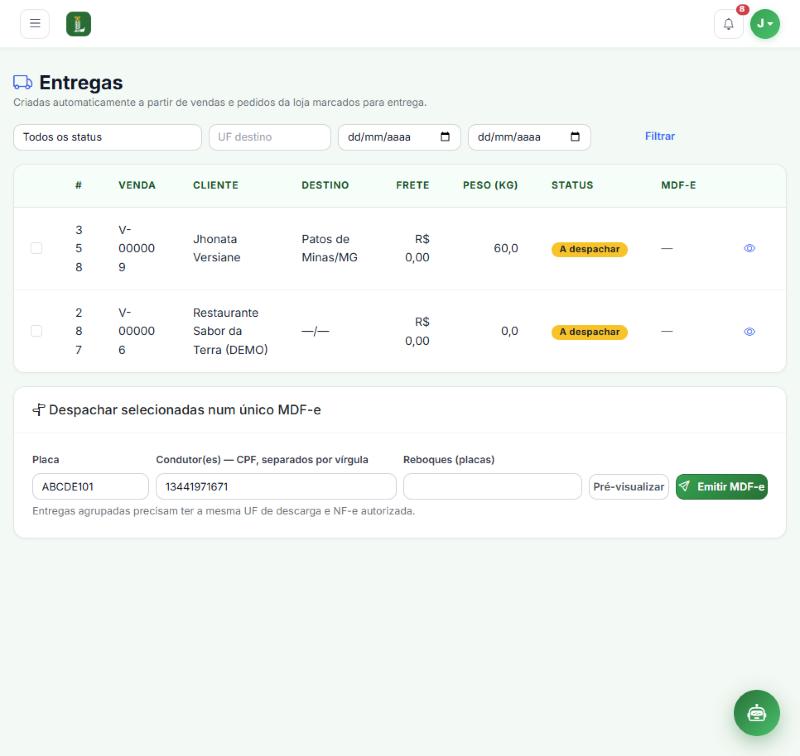Click the Reboques placas field
Viewport: 800px width, 756px height.
(x=492, y=487)
